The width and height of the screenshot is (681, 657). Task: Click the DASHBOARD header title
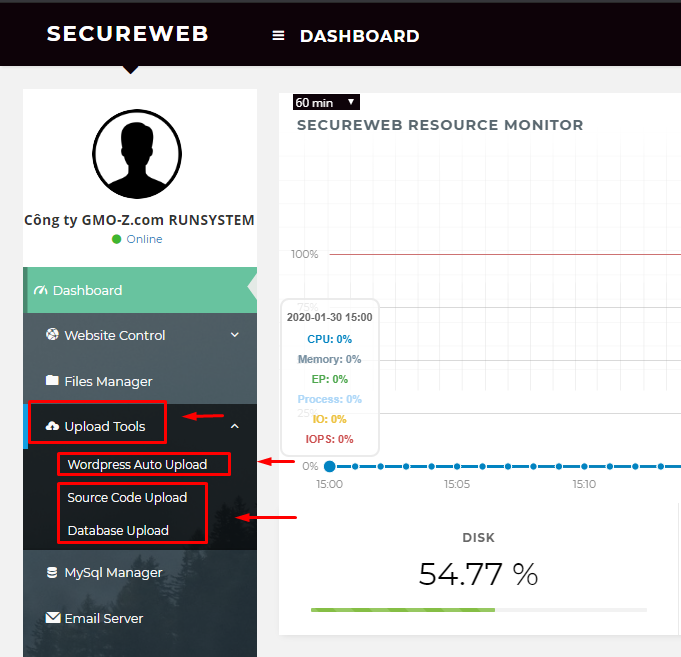coord(360,36)
